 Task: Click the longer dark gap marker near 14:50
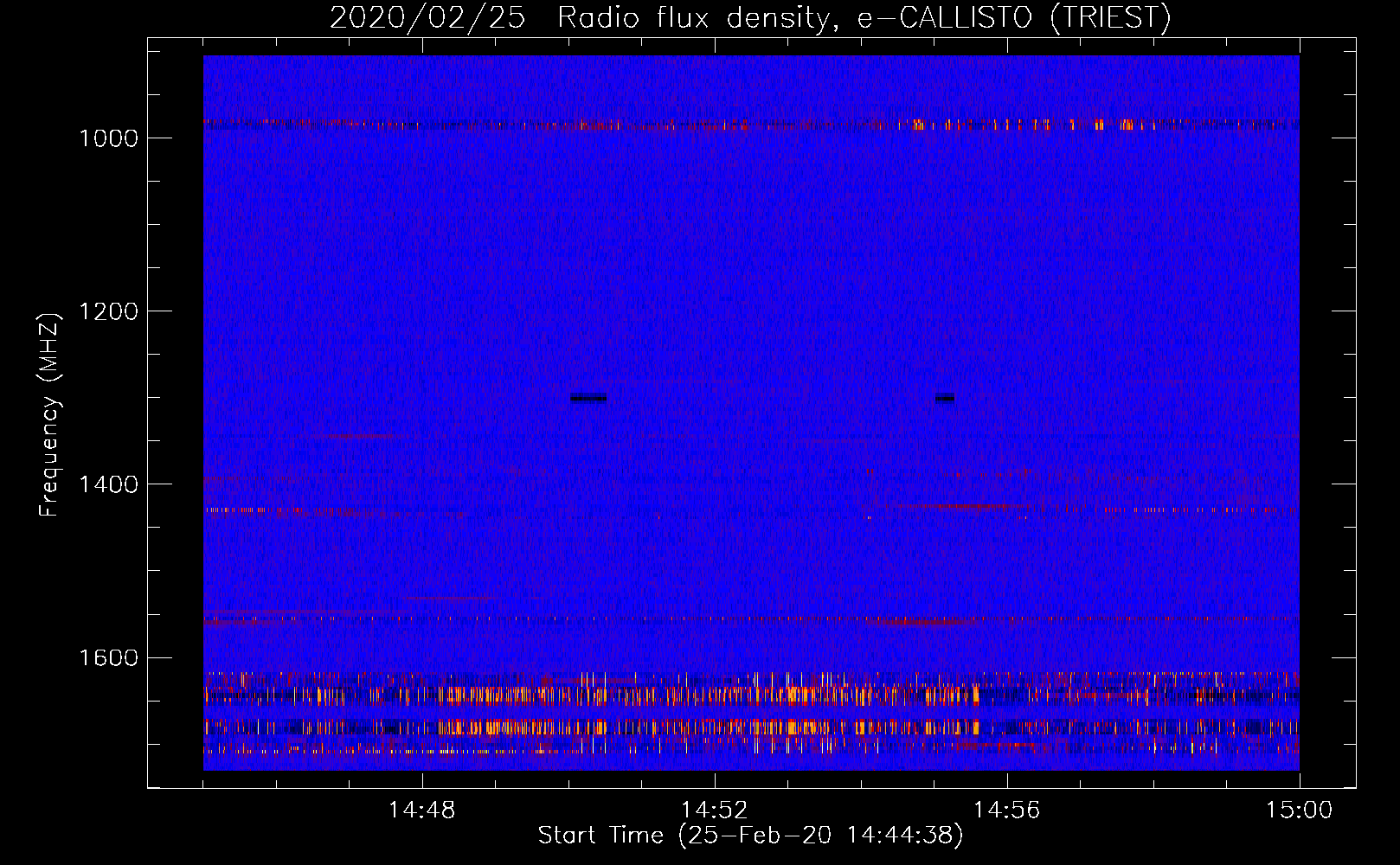pyautogui.click(x=588, y=398)
